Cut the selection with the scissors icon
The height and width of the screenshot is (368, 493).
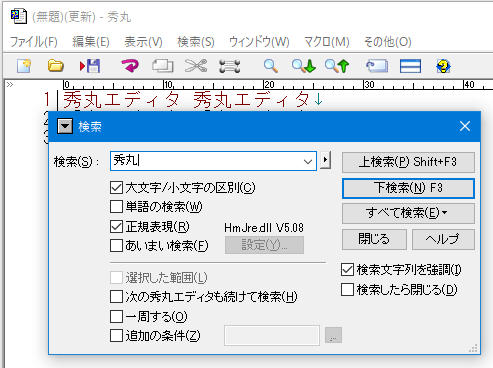[196, 66]
